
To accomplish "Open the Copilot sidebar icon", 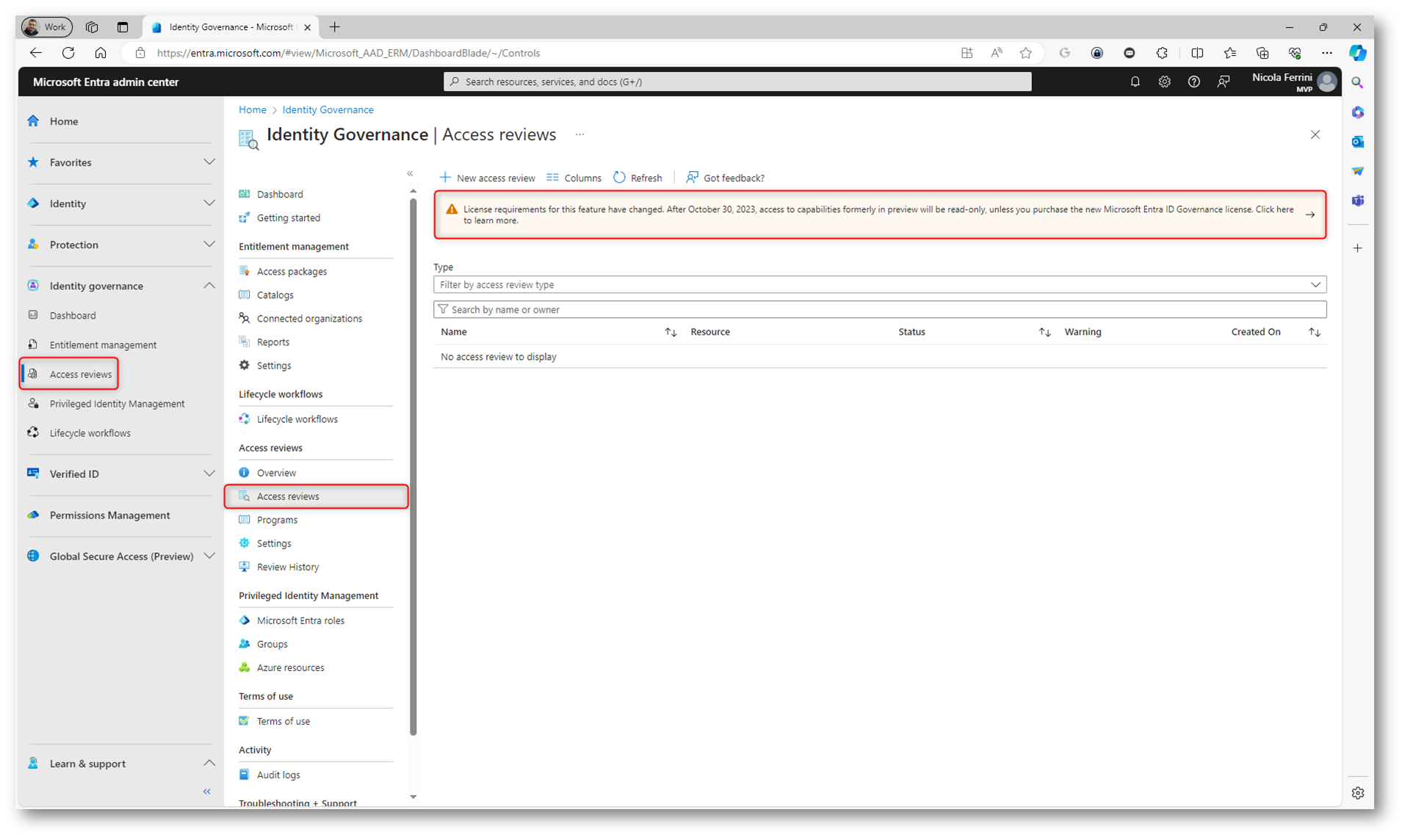I will point(1357,53).
